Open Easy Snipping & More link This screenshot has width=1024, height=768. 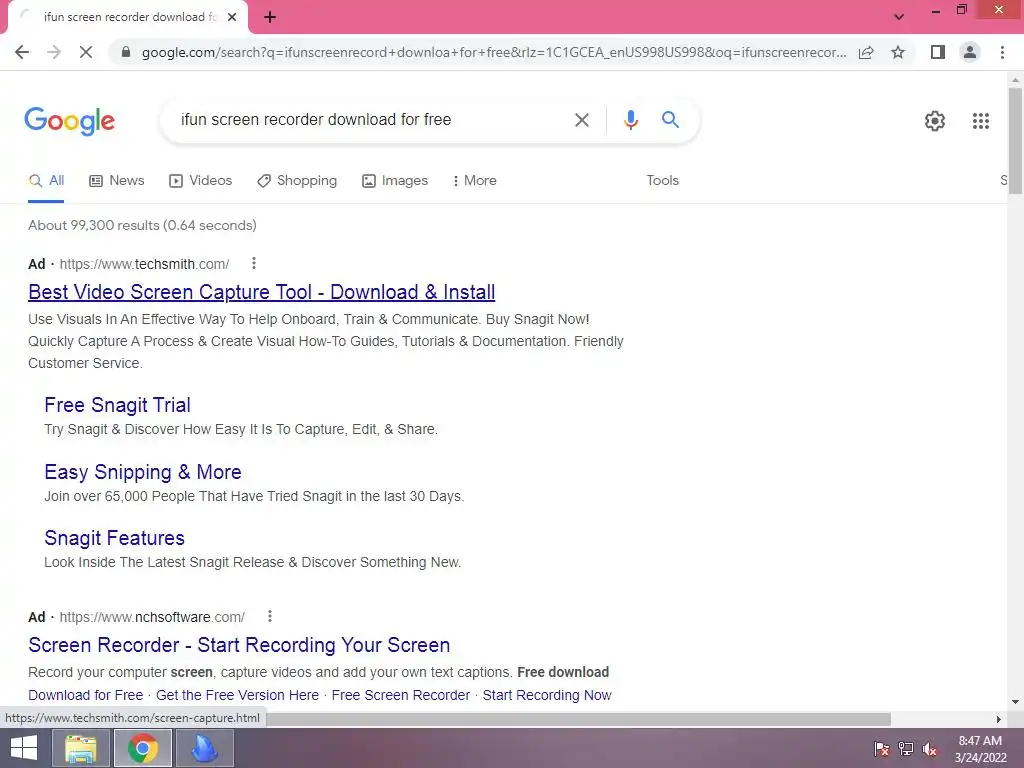tap(143, 472)
